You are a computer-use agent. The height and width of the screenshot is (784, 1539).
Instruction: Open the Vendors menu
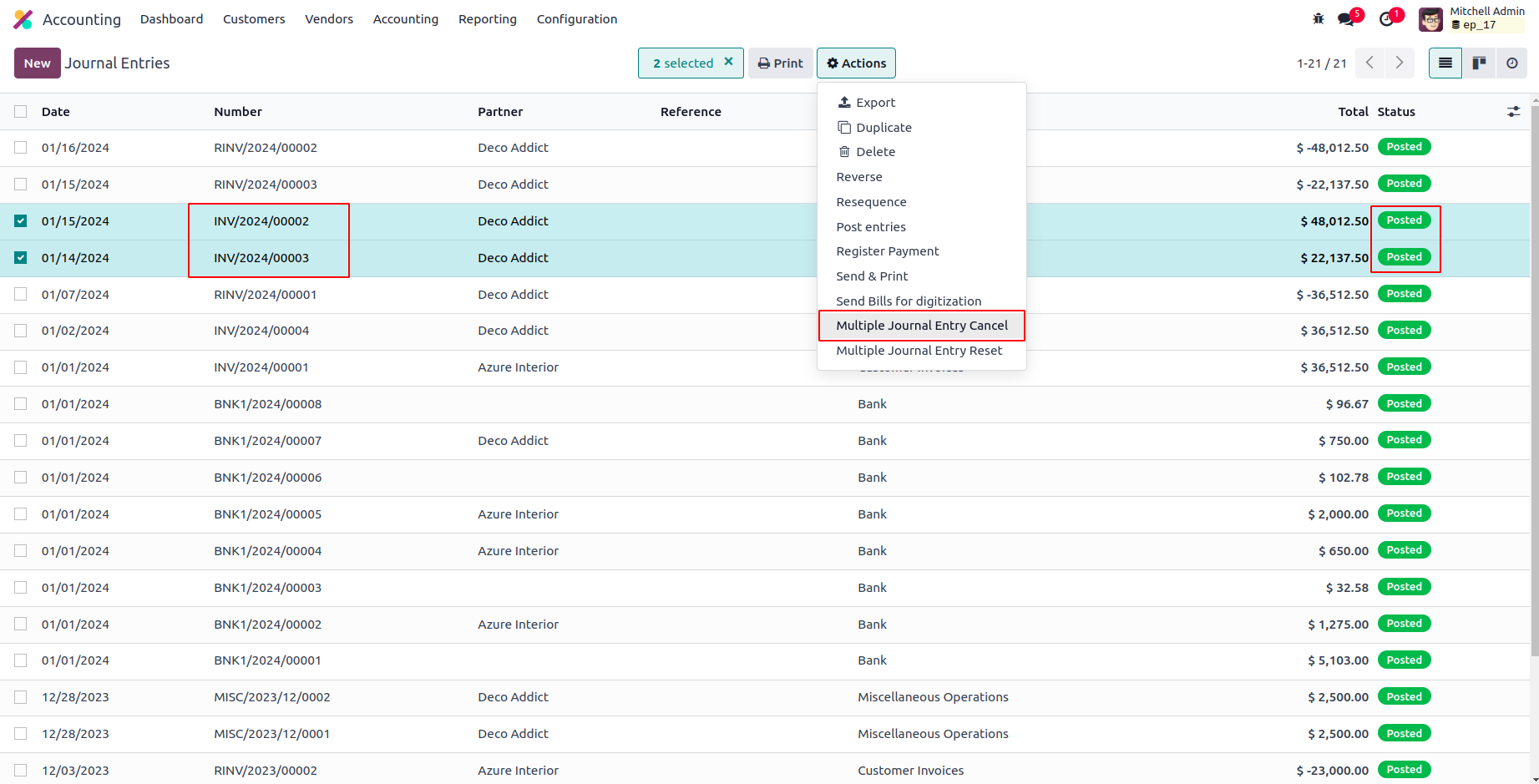coord(329,19)
